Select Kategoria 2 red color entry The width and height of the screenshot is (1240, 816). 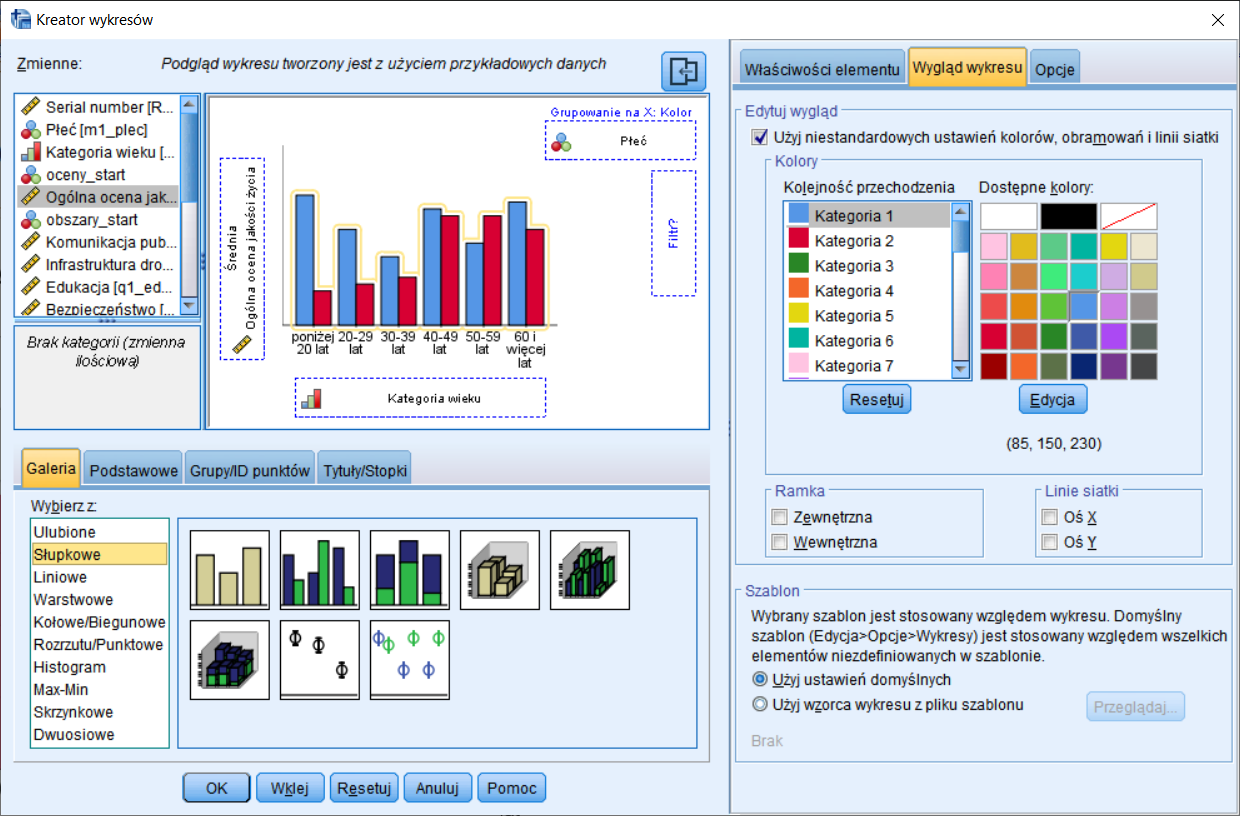tap(868, 241)
